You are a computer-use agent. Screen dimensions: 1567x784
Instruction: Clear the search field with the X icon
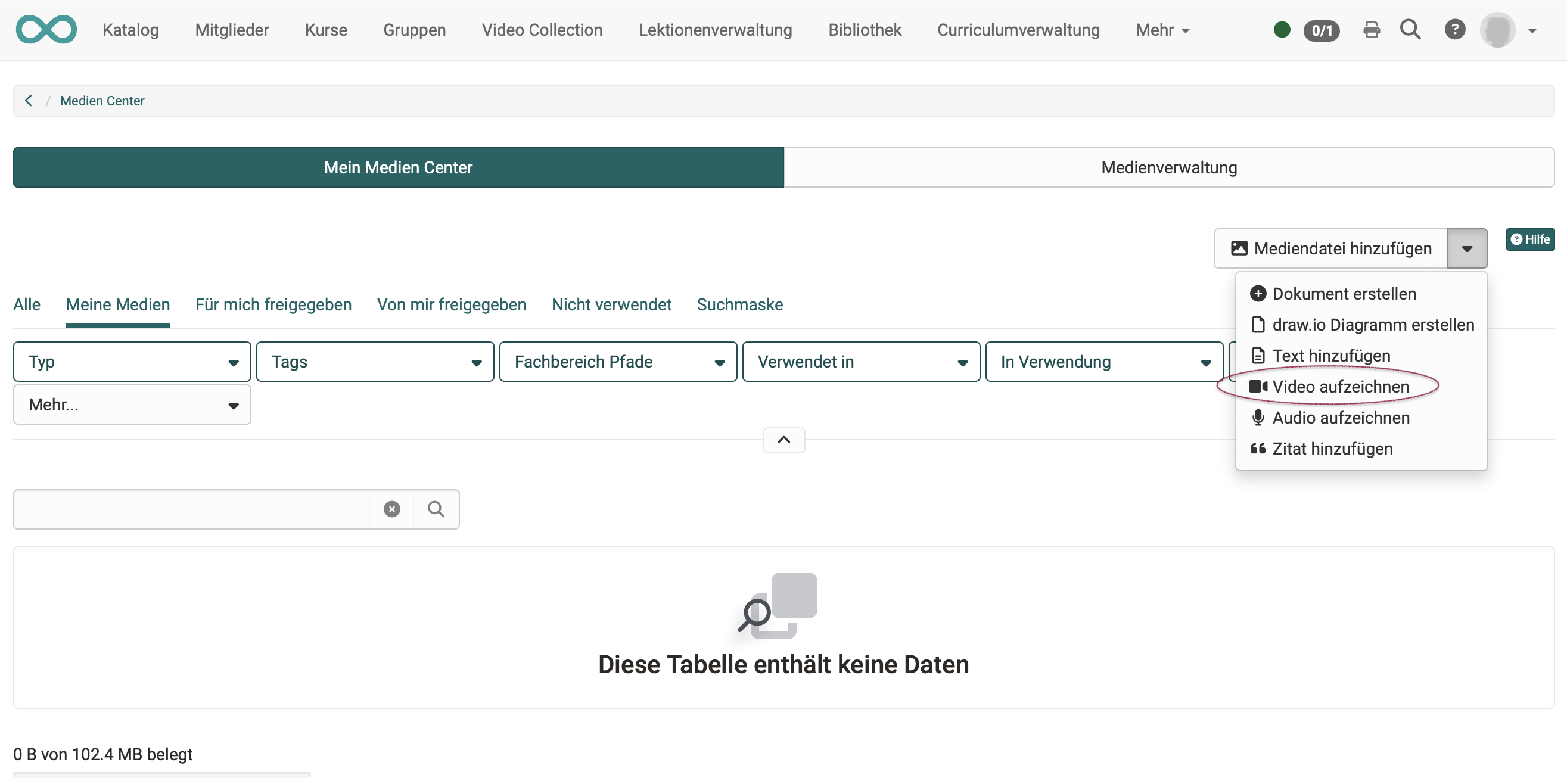392,509
